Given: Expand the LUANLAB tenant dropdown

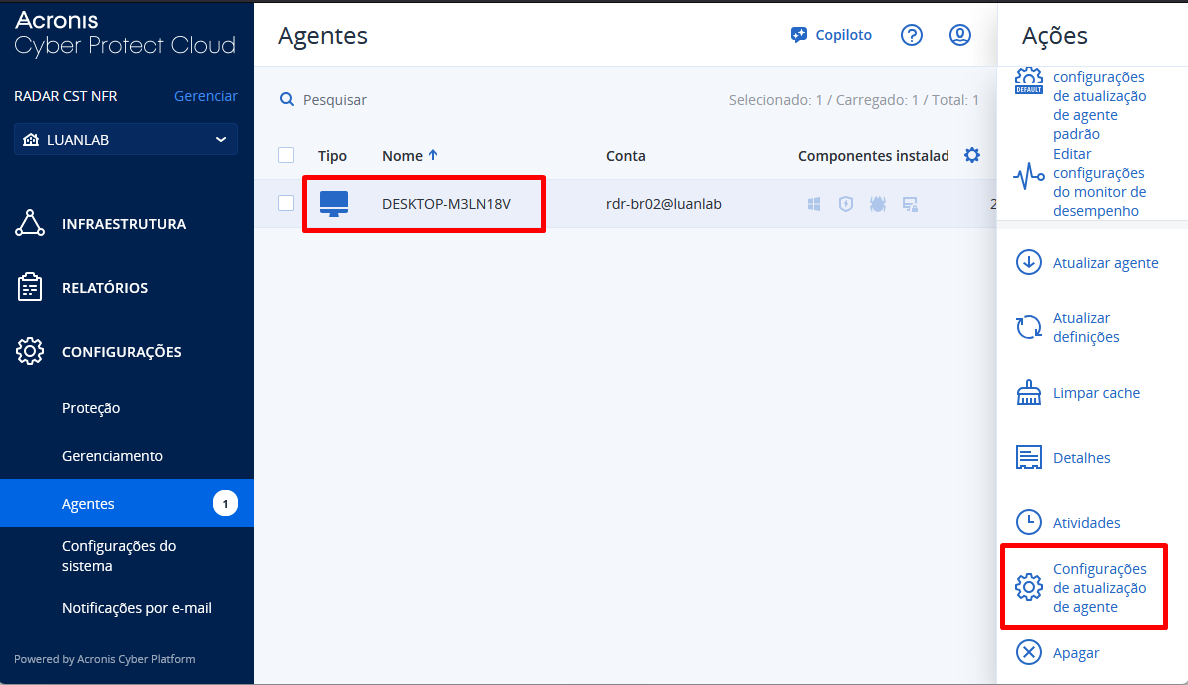Looking at the screenshot, I should pos(126,140).
